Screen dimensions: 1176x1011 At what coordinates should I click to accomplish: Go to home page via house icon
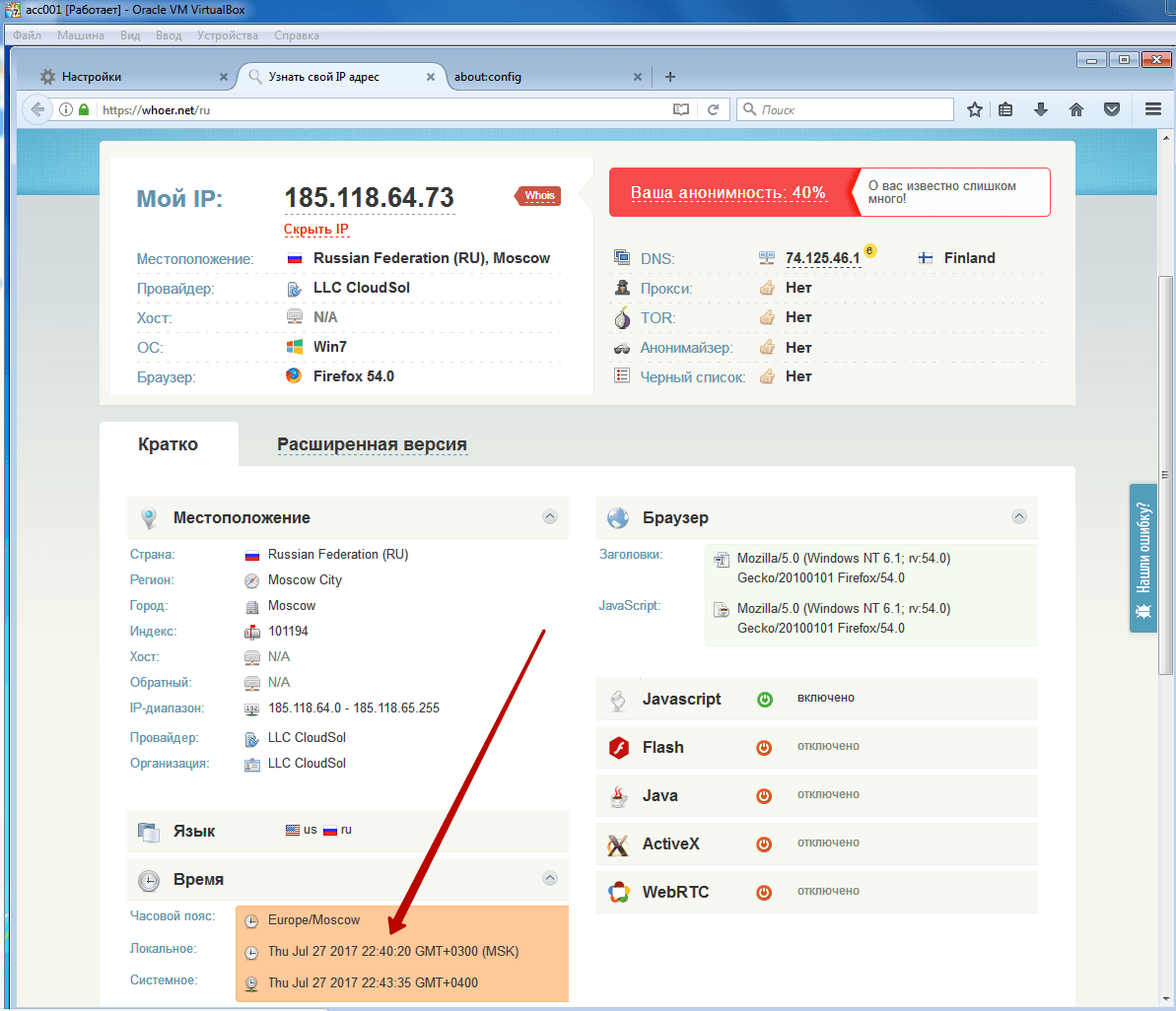click(1076, 109)
